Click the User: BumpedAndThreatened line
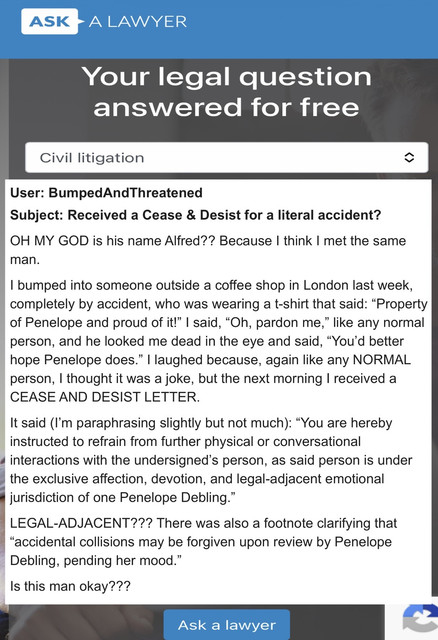This screenshot has height=640, width=438. click(x=106, y=193)
